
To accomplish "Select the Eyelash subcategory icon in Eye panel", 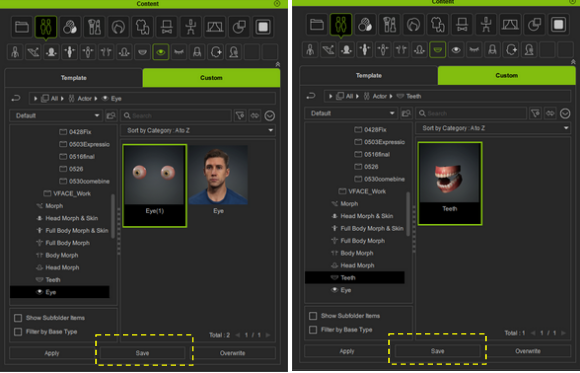I will click(179, 52).
